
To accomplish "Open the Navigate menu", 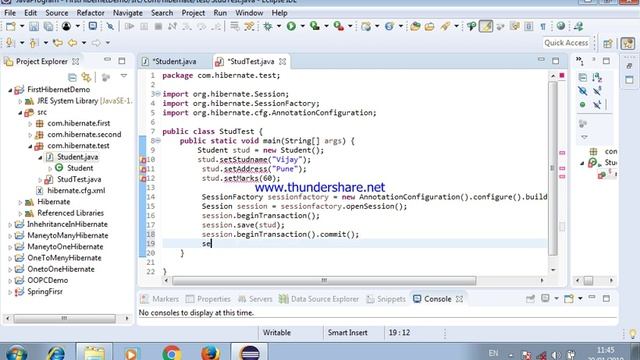I will pos(128,13).
